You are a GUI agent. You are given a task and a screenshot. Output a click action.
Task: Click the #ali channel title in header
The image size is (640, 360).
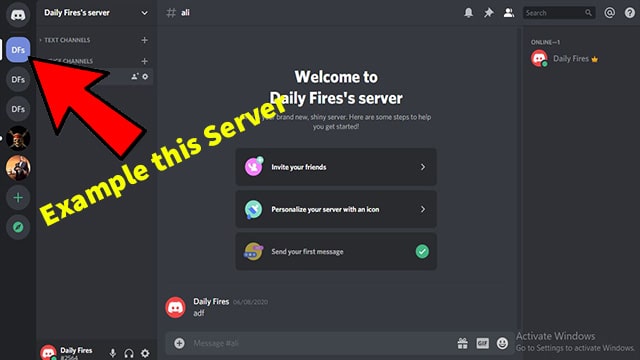pyautogui.click(x=185, y=13)
